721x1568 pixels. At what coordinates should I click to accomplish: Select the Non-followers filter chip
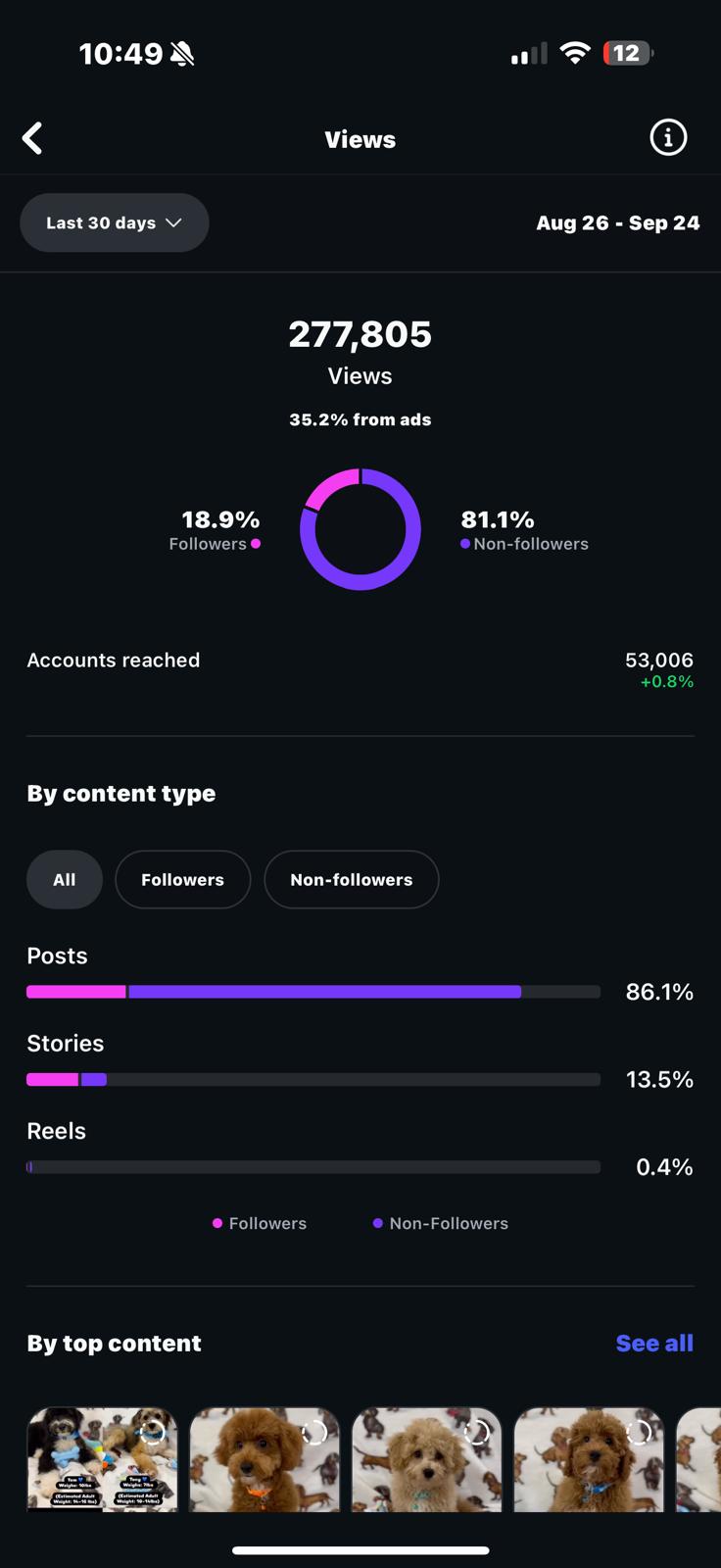[x=352, y=879]
